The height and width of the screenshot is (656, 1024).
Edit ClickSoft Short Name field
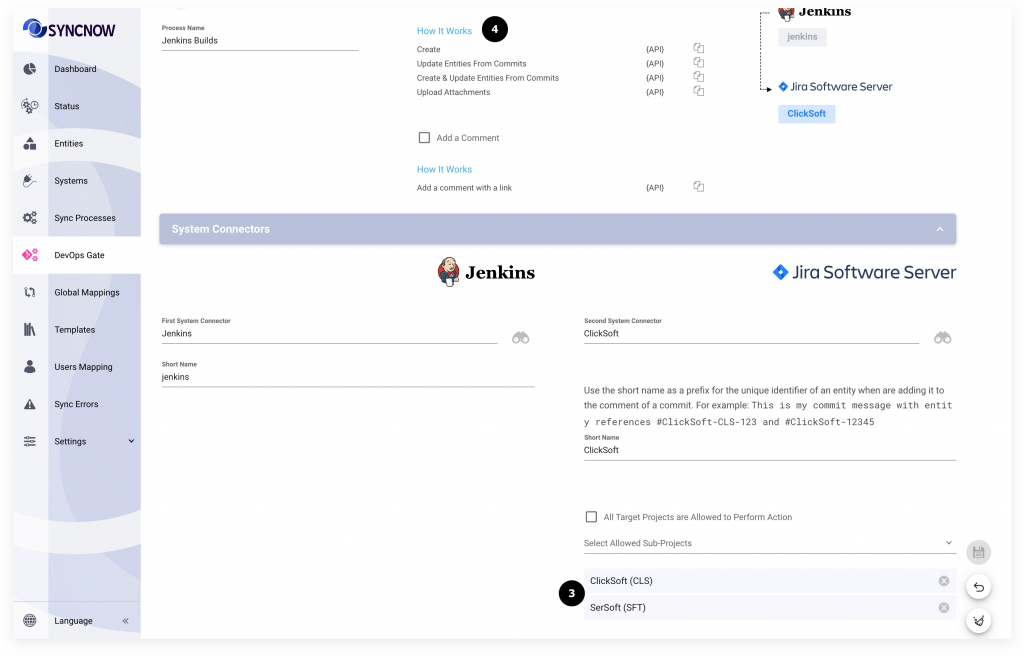[769, 450]
